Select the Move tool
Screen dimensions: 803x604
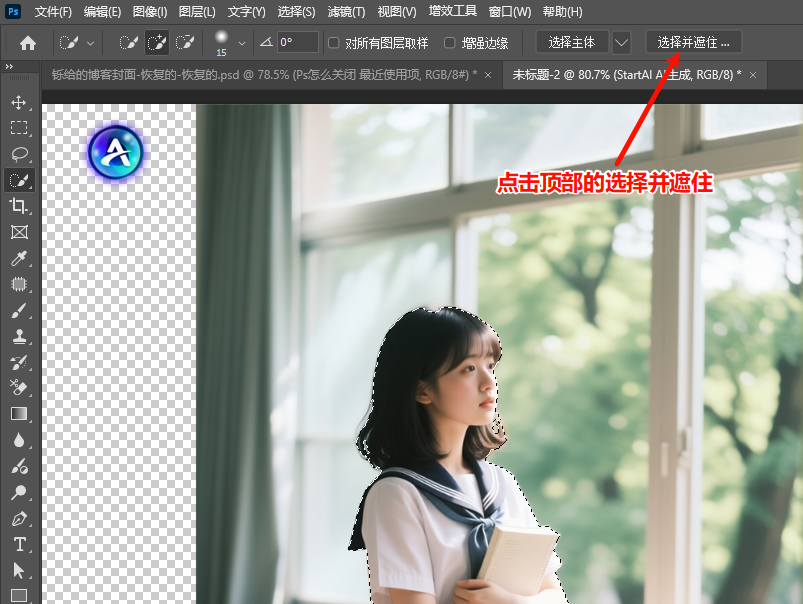click(19, 102)
